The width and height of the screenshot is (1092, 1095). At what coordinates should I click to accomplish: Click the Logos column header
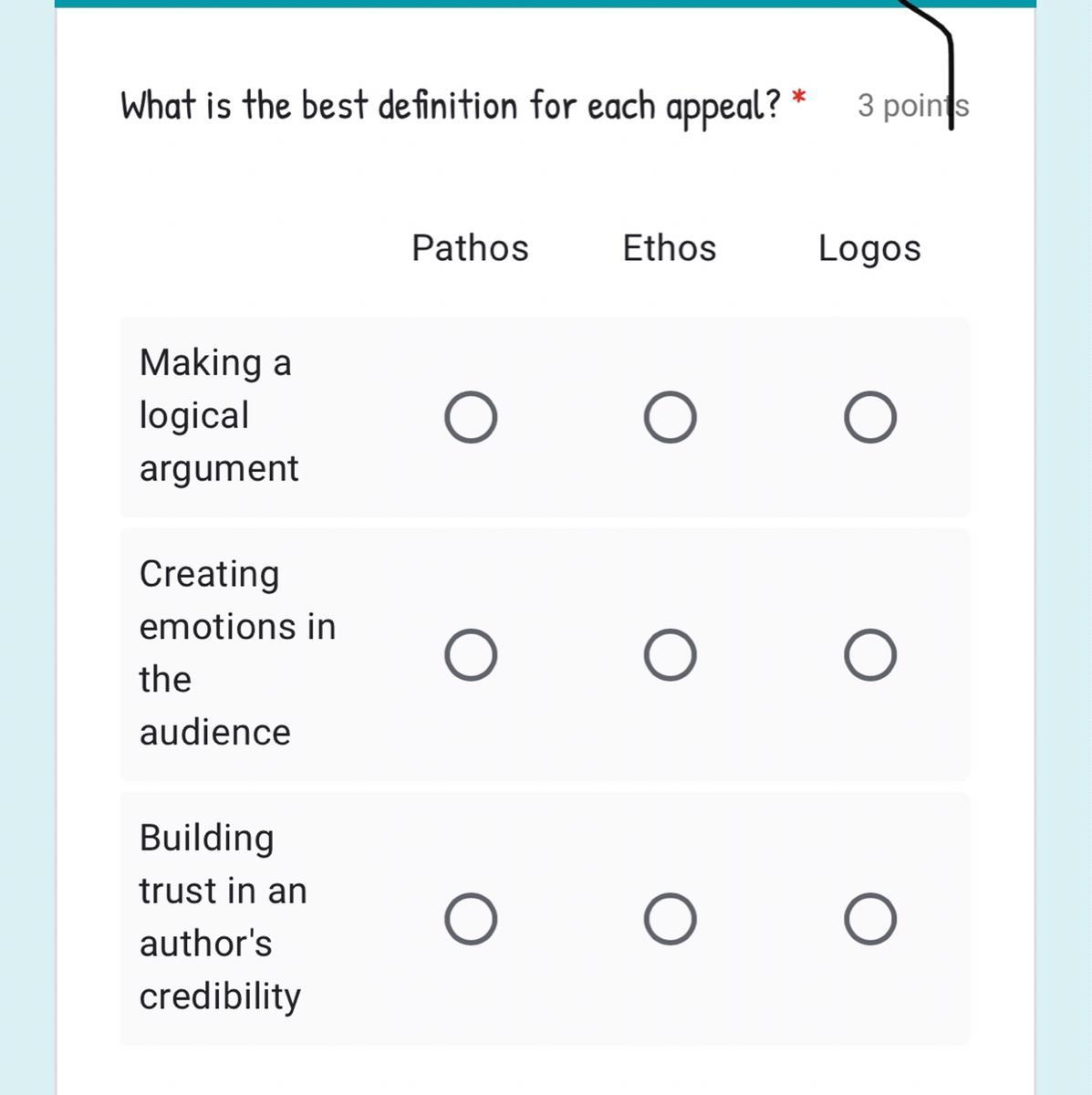tap(869, 248)
